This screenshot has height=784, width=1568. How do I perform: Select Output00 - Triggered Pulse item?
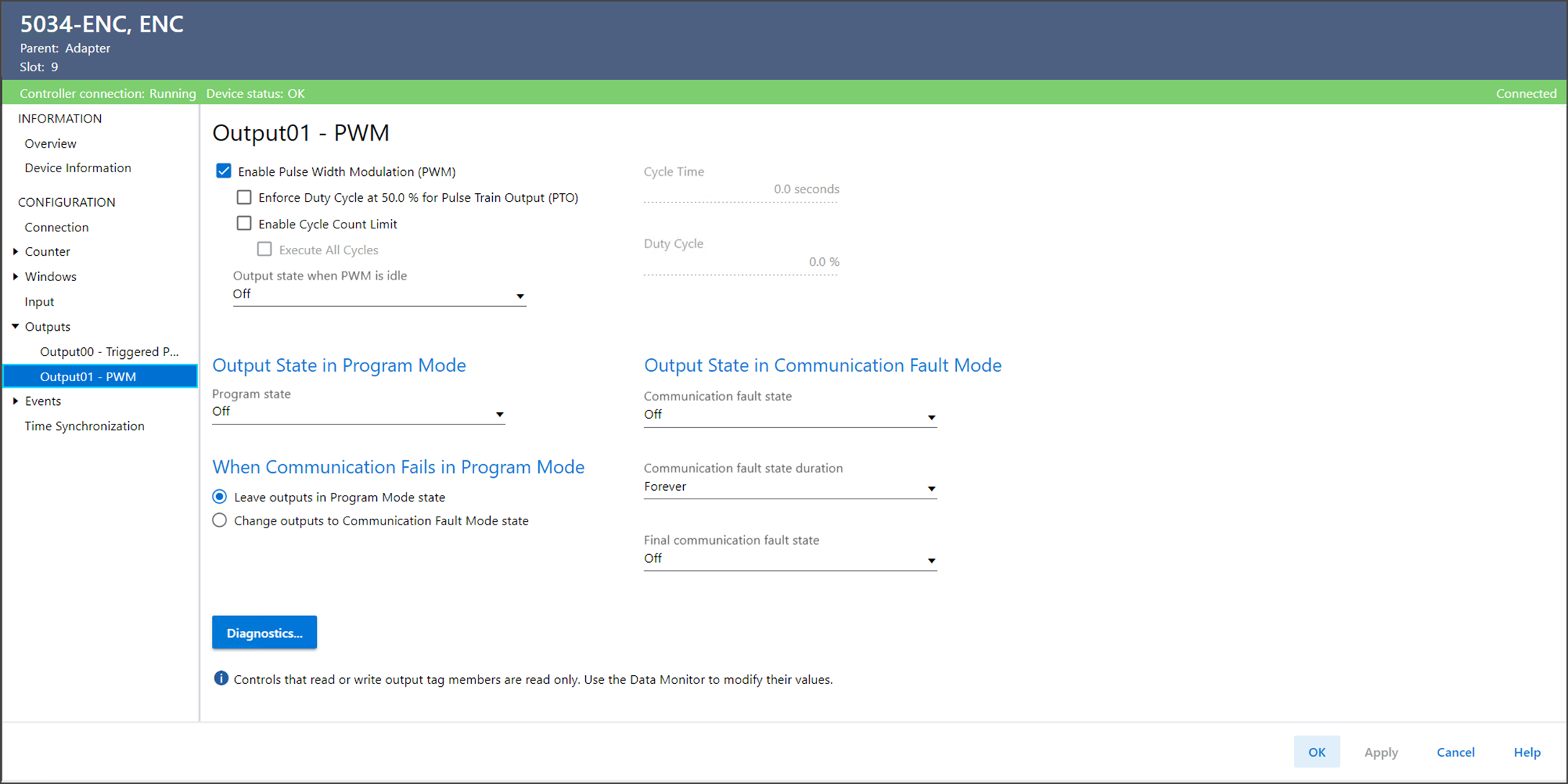tap(109, 352)
